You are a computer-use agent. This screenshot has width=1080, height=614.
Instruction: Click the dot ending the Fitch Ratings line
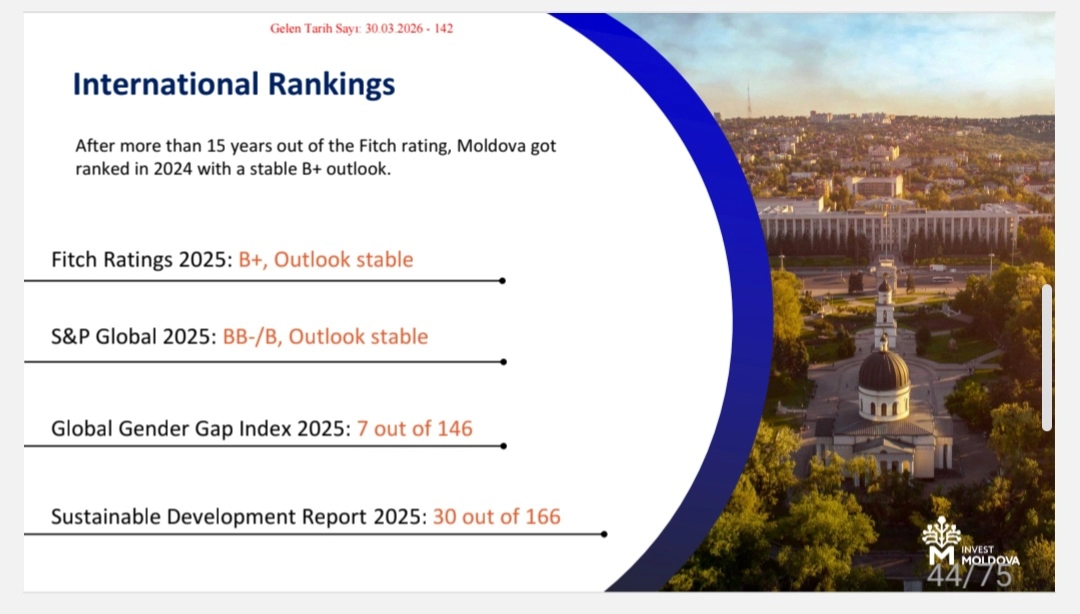[x=502, y=281]
